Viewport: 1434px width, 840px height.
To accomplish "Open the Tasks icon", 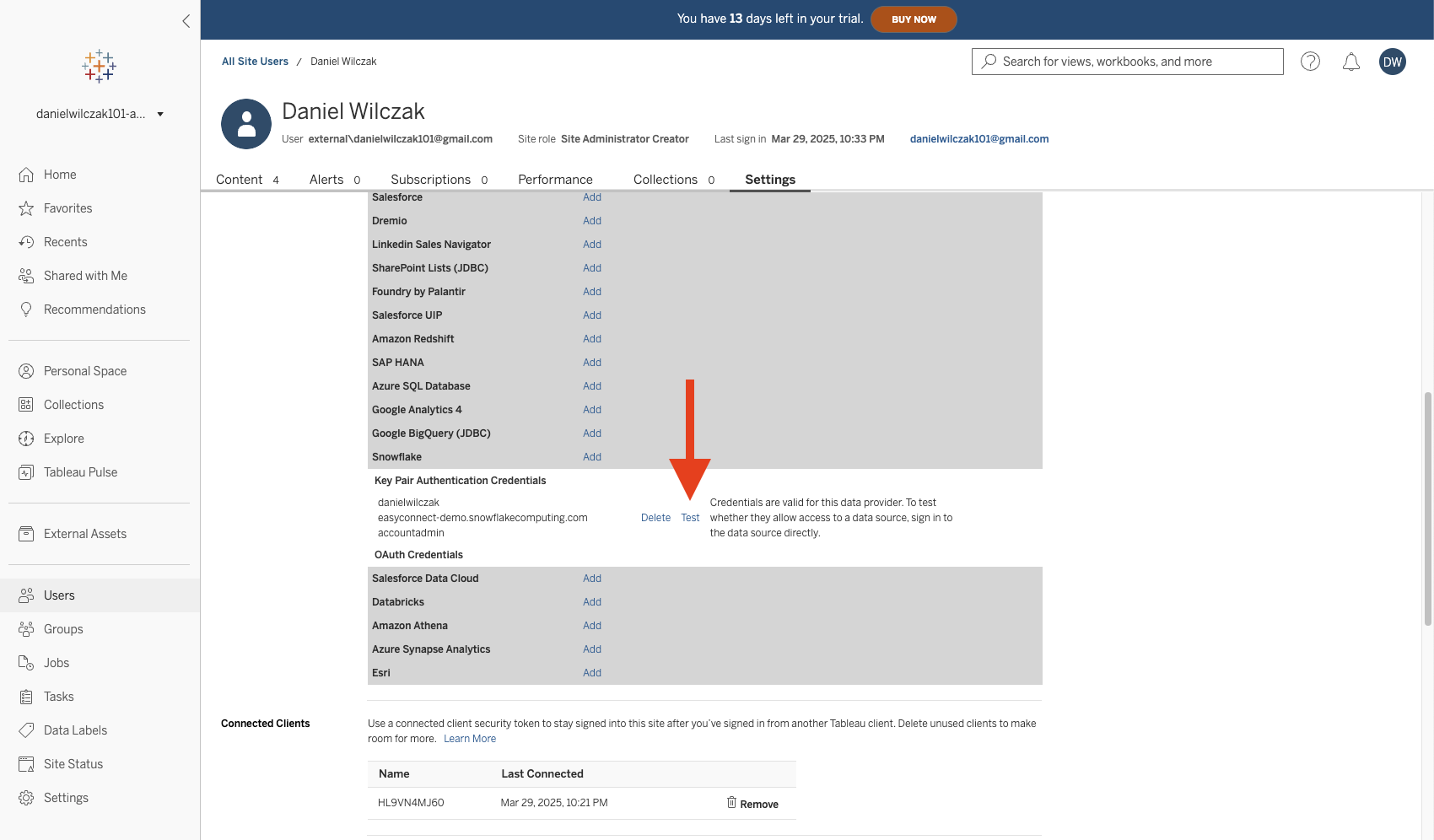I will coord(26,697).
